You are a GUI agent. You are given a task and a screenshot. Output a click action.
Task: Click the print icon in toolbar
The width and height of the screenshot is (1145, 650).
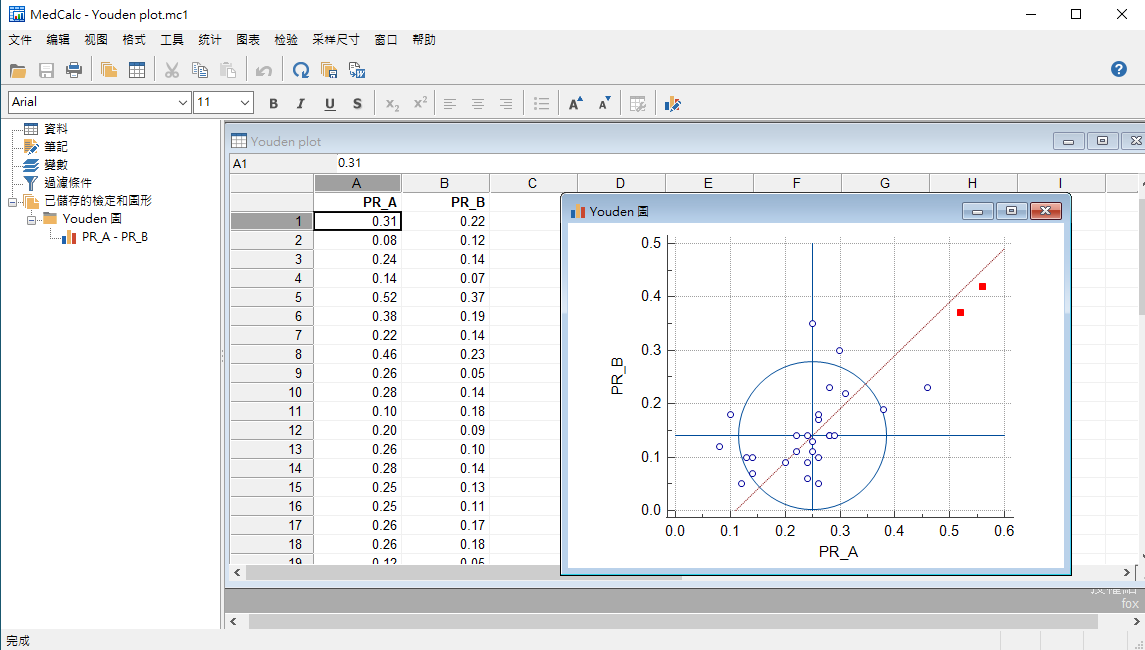74,70
